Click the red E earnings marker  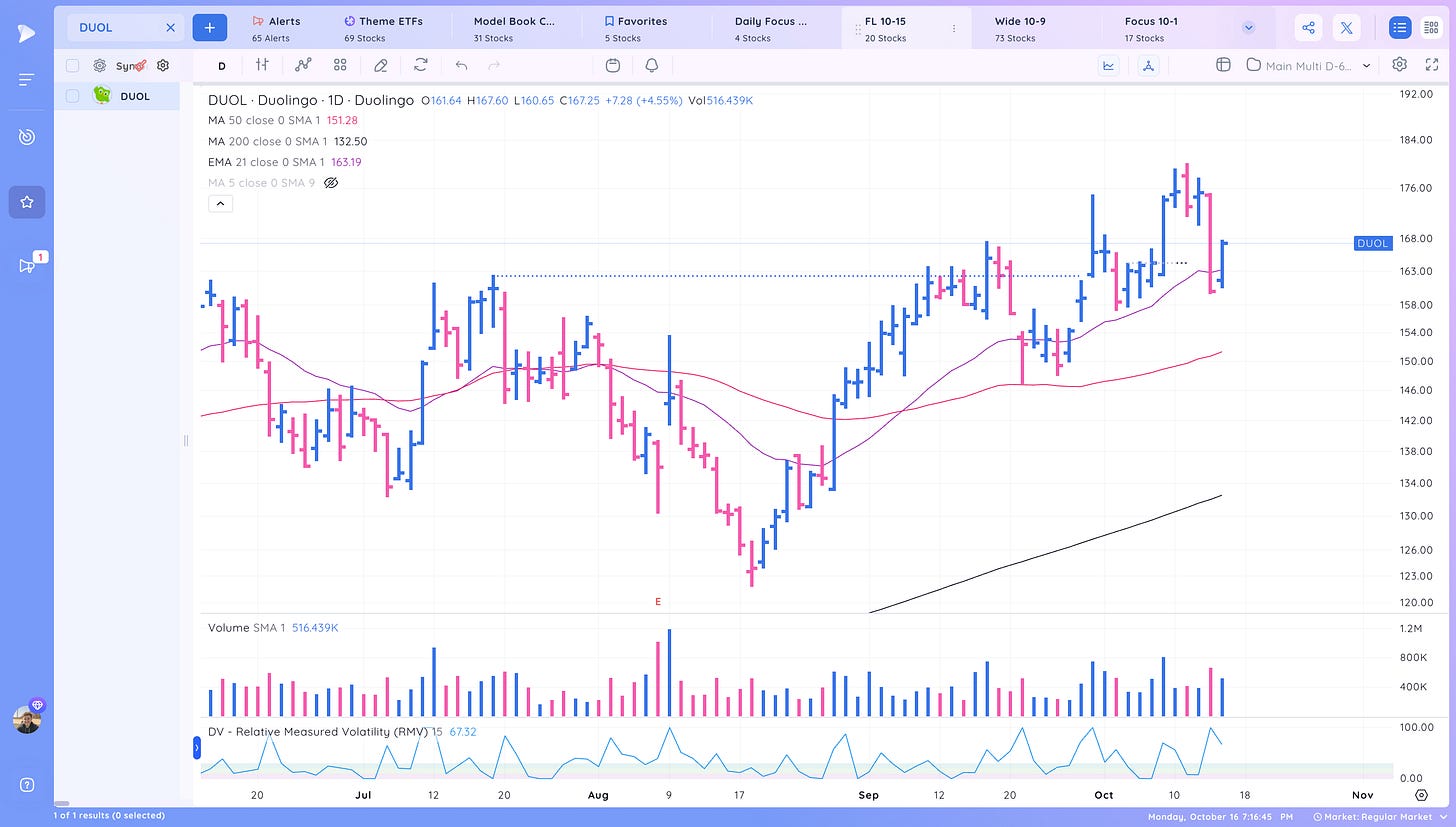tap(658, 602)
